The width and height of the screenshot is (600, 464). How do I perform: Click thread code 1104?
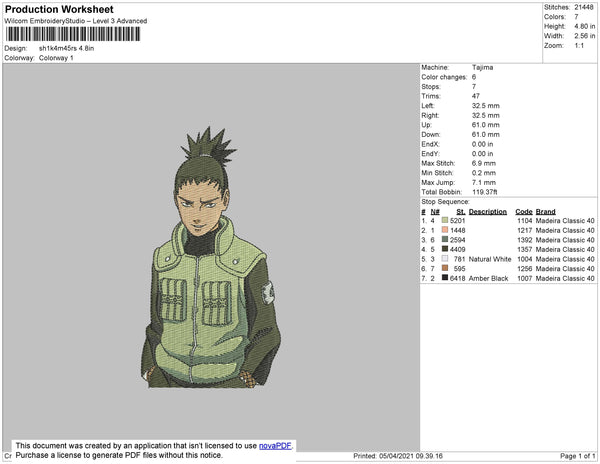coord(525,221)
